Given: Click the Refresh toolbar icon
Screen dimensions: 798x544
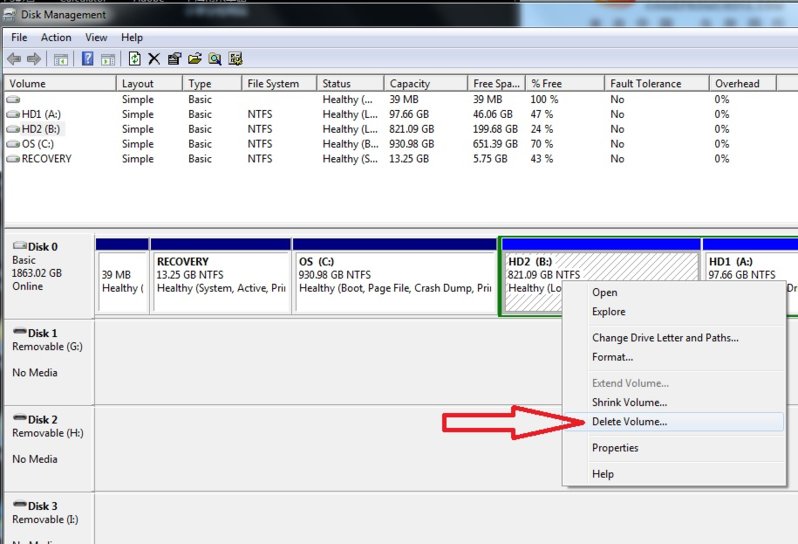Looking at the screenshot, I should coord(135,59).
